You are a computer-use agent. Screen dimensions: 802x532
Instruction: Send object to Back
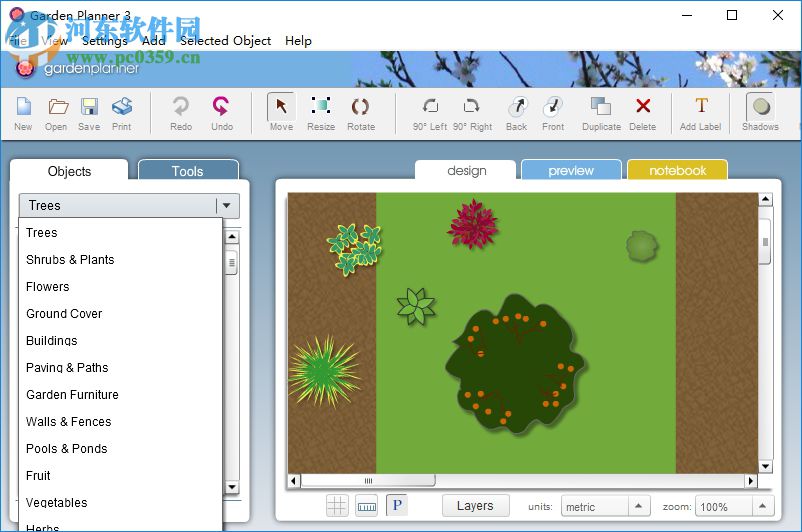pos(517,113)
